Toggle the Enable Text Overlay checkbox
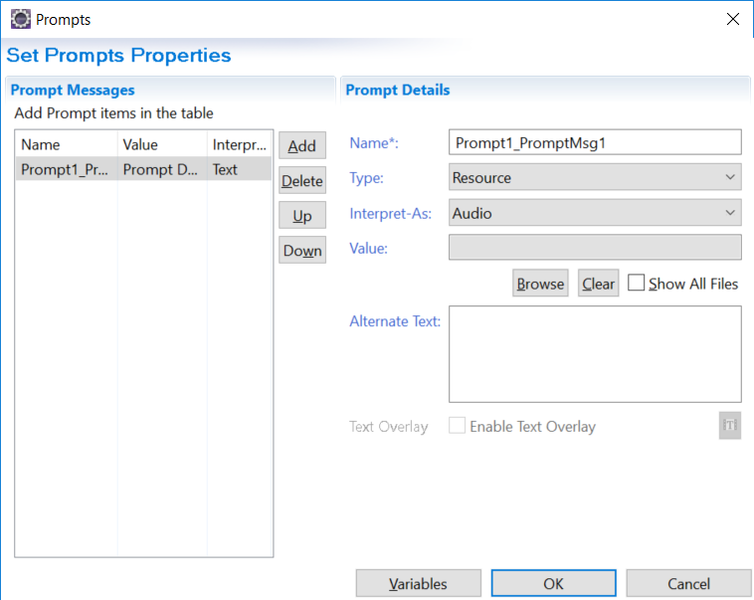 point(457,425)
